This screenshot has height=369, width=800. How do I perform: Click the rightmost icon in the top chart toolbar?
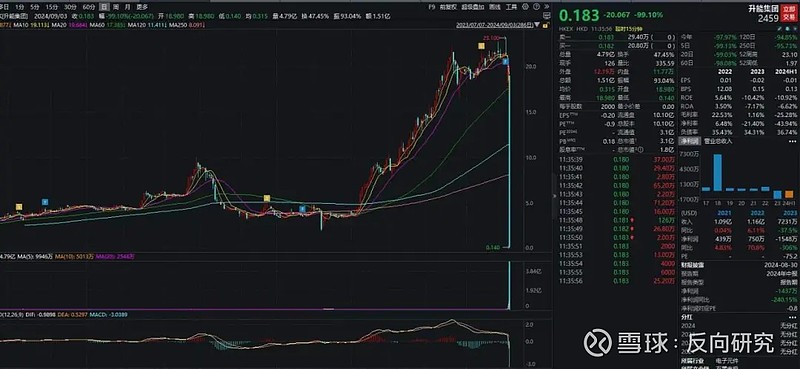coord(547,7)
